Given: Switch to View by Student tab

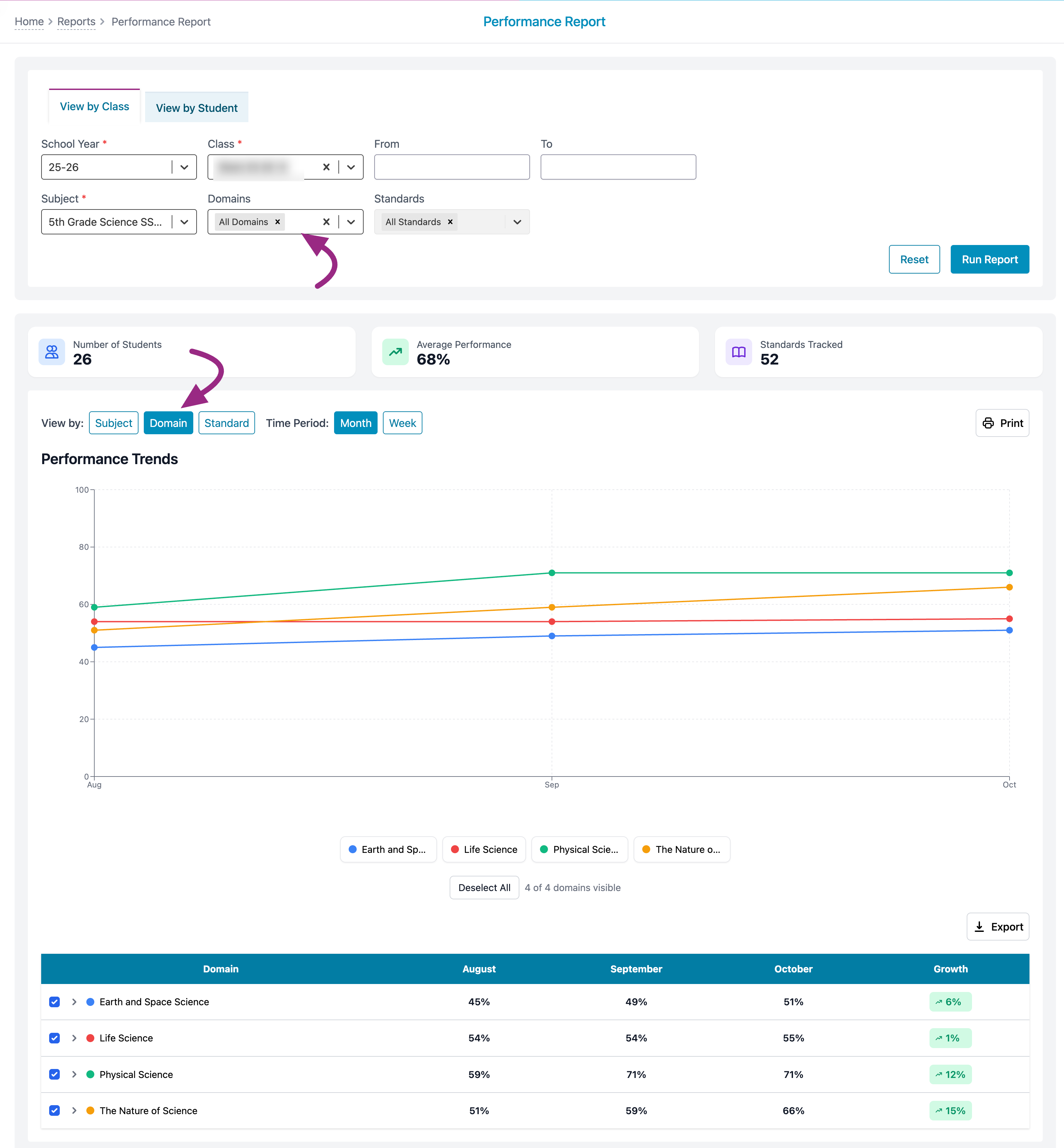Looking at the screenshot, I should tap(196, 108).
